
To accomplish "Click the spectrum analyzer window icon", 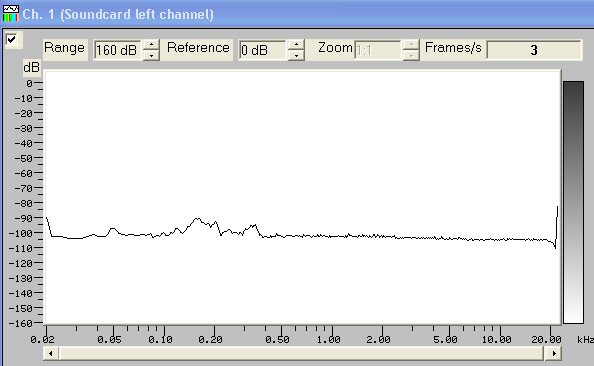I will coord(11,13).
